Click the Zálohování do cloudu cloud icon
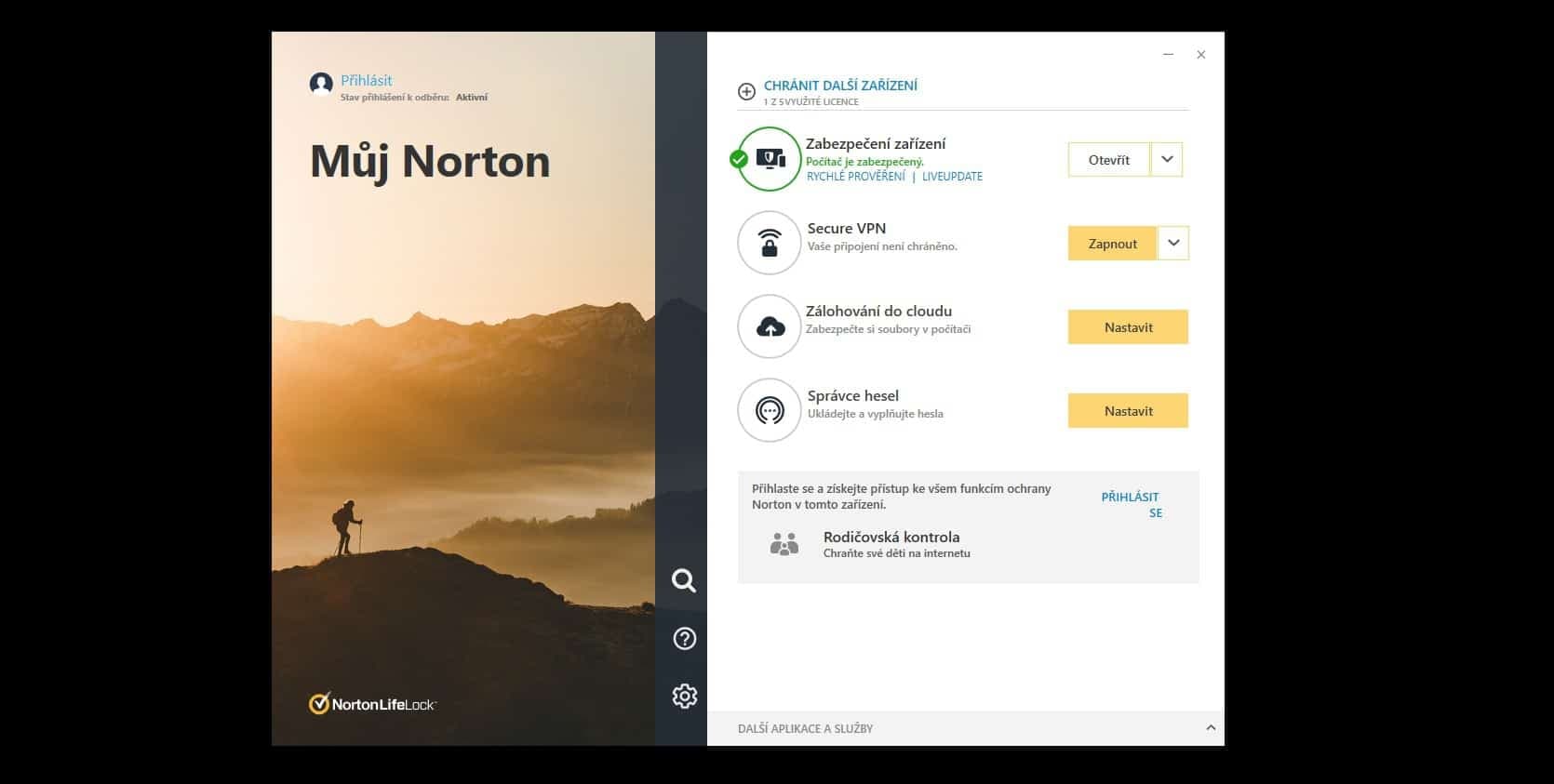The width and height of the screenshot is (1554, 784). tap(770, 326)
